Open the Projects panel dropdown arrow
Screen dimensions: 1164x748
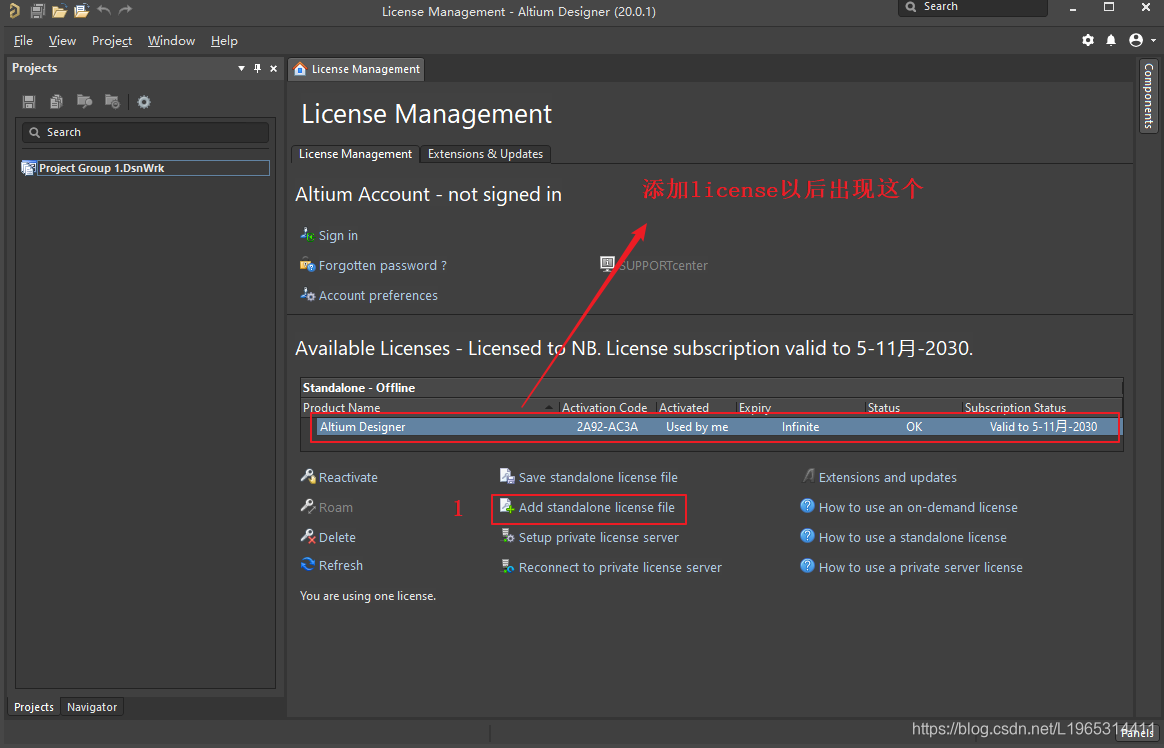pos(241,68)
